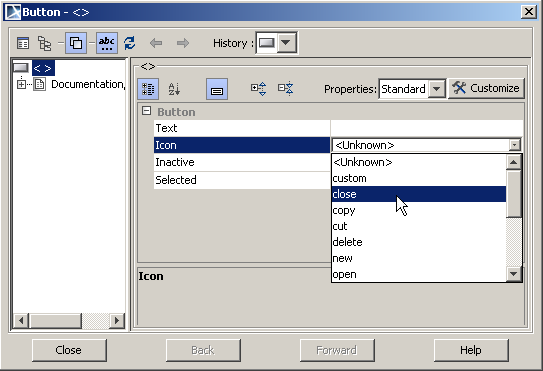Toggle the show description area icon
Image resolution: width=543 pixels, height=371 pixels.
pos(217,89)
